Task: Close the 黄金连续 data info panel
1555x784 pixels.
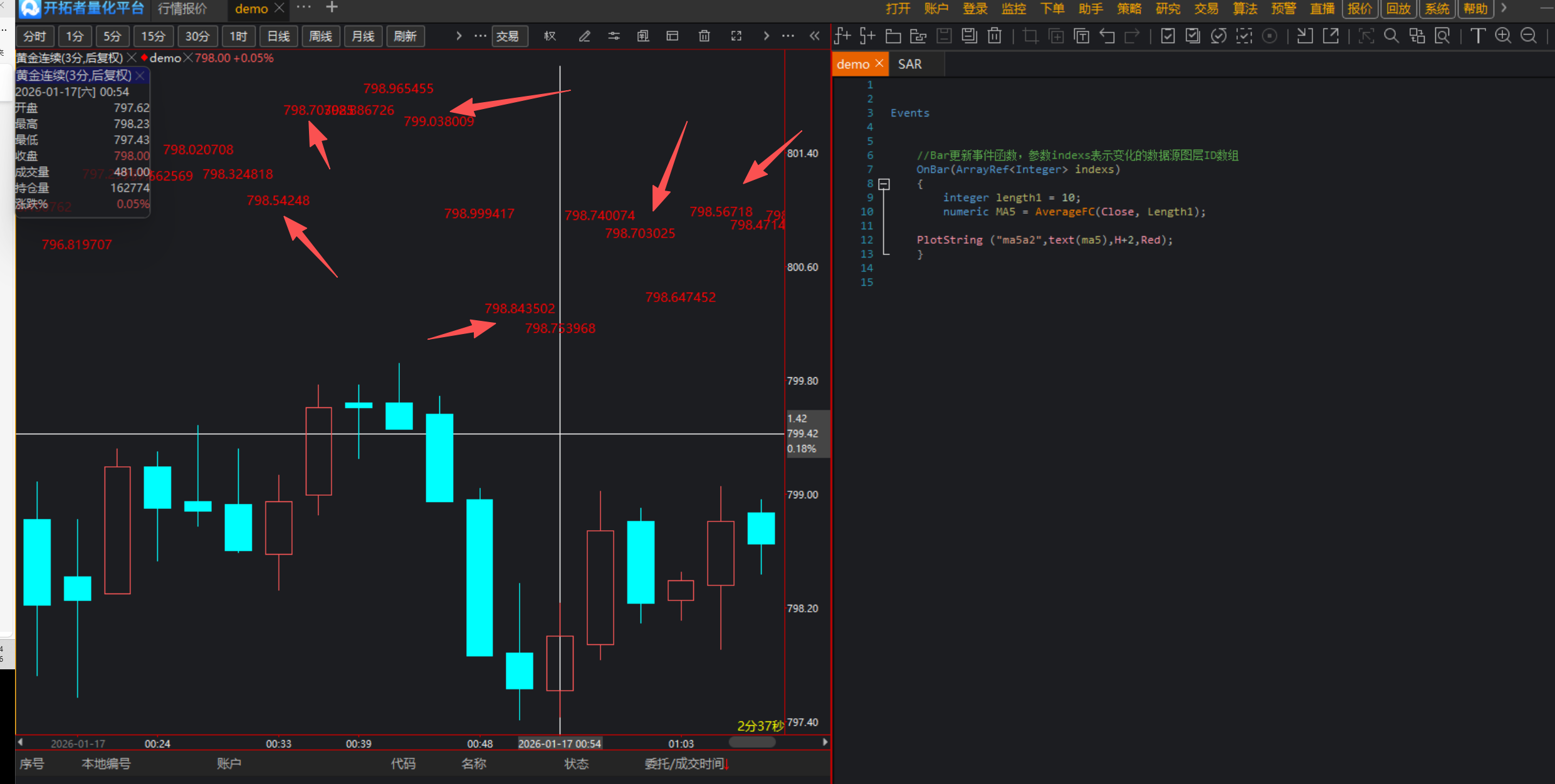Action: tap(140, 76)
